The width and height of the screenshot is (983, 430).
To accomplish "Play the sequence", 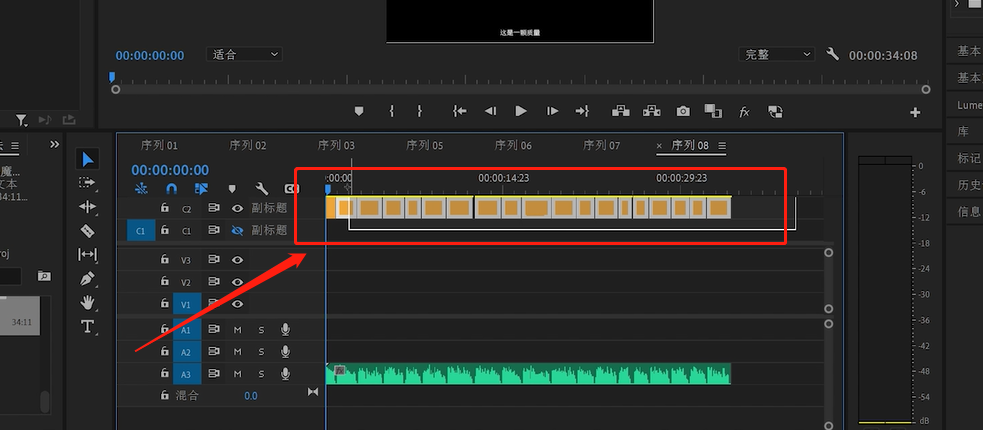I will pyautogui.click(x=521, y=111).
